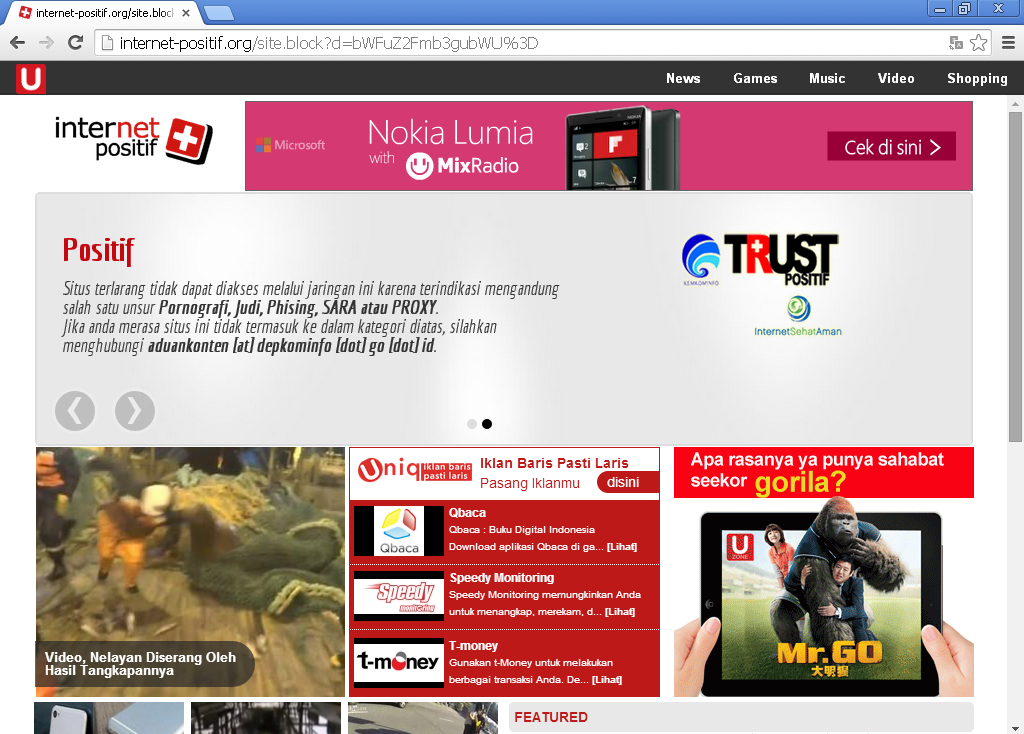Viewport: 1024px width, 734px height.
Task: Click the internet positif logo
Action: click(133, 139)
